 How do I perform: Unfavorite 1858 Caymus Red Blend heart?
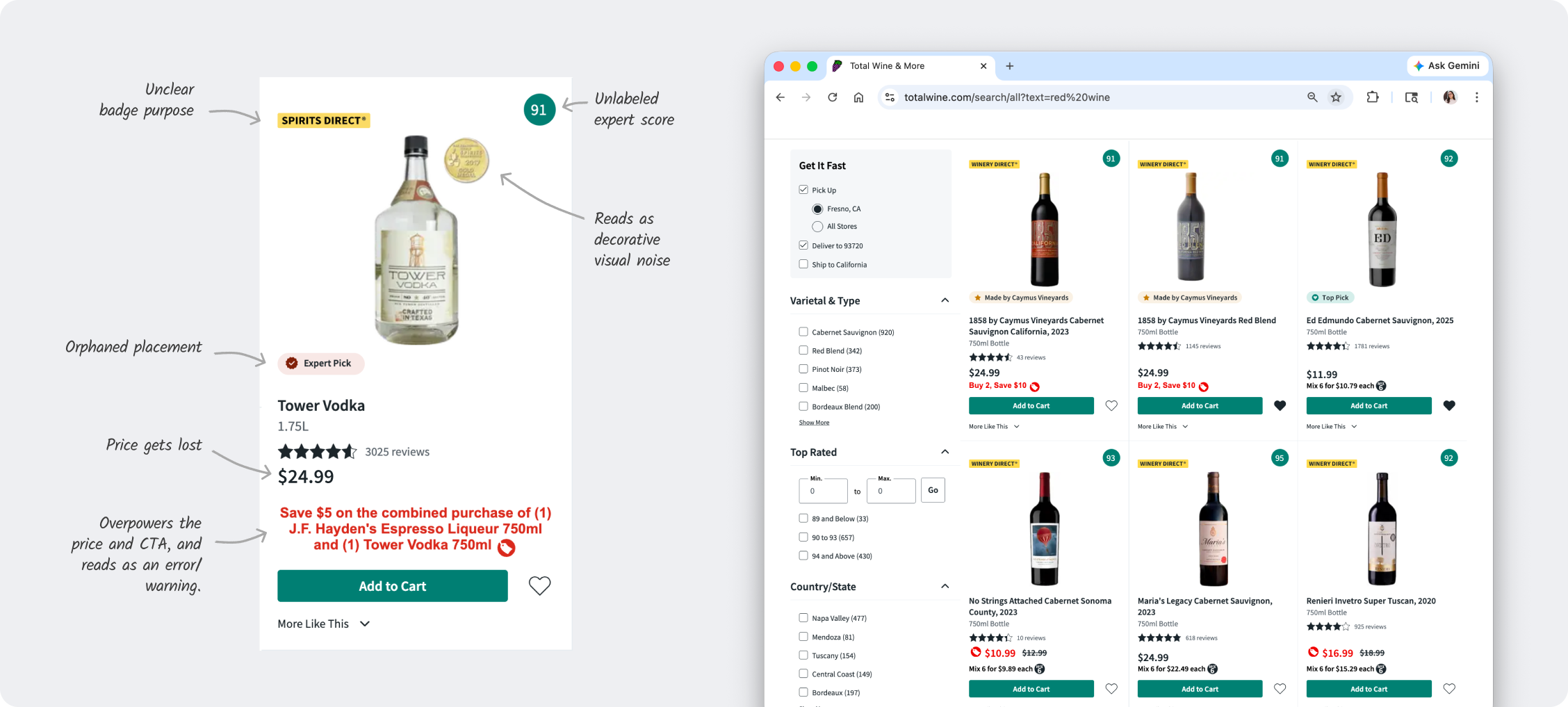[x=1280, y=406]
